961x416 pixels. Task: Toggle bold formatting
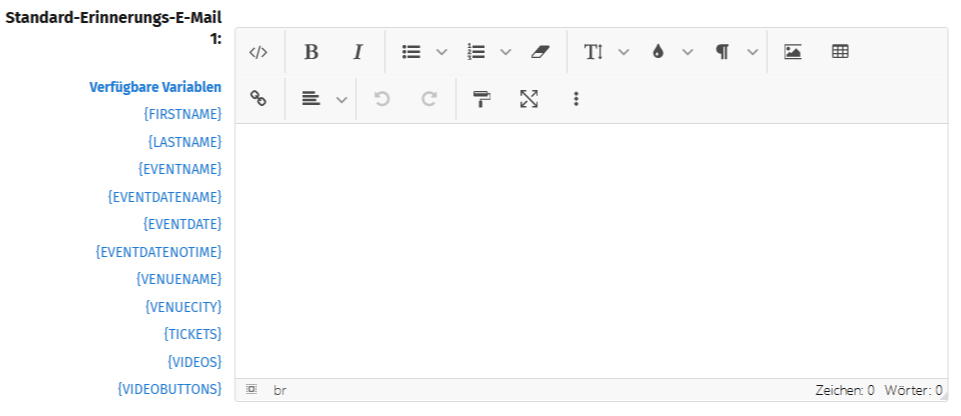click(x=311, y=52)
